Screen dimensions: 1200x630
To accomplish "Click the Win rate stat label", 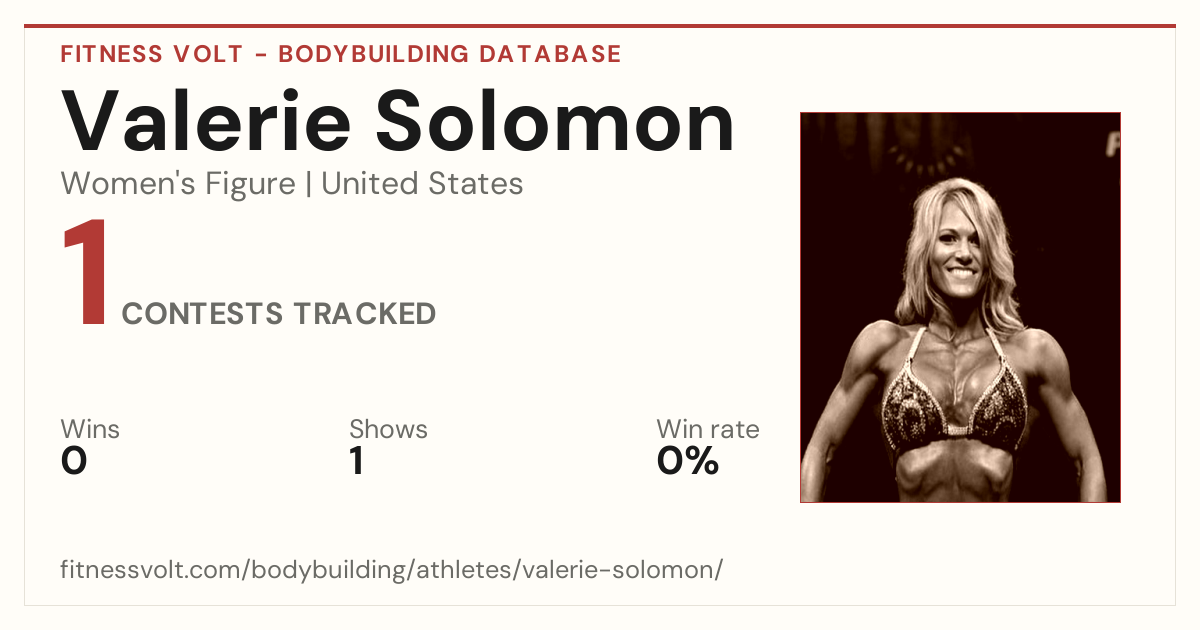I will [x=708, y=429].
